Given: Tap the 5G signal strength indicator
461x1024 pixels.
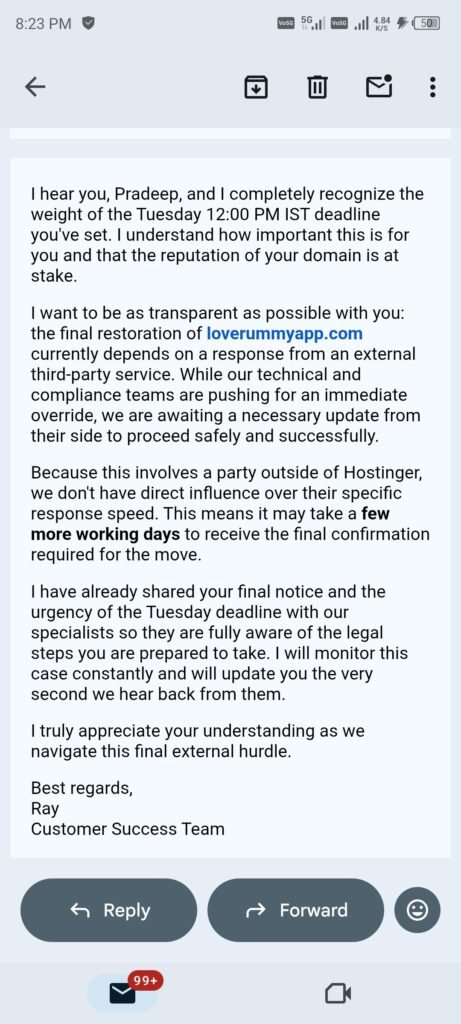Looking at the screenshot, I should [313, 24].
